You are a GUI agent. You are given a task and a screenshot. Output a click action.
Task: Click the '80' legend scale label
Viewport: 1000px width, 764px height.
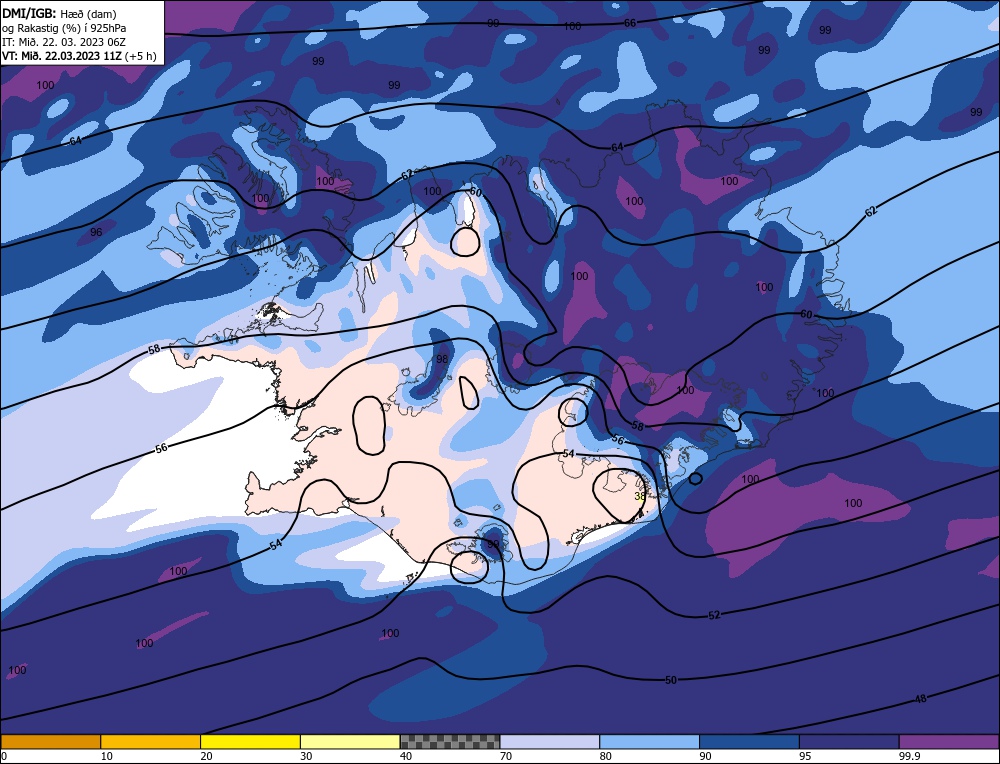click(x=605, y=756)
